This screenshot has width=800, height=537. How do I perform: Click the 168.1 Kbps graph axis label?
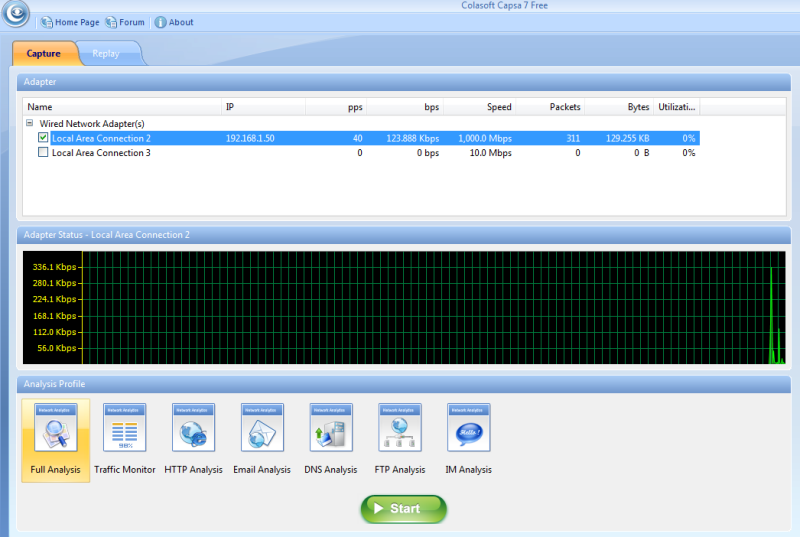tap(54, 316)
